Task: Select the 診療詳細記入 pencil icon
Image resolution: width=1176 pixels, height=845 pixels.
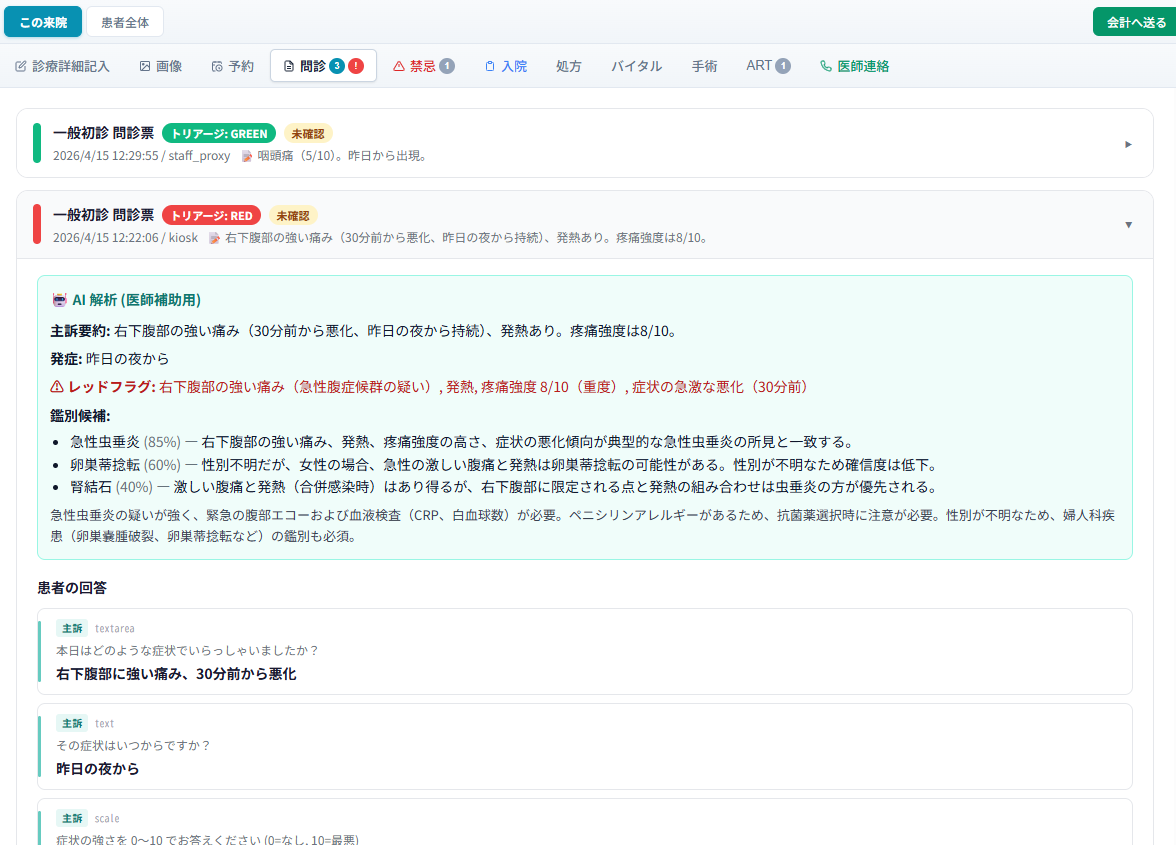Action: click(x=22, y=65)
